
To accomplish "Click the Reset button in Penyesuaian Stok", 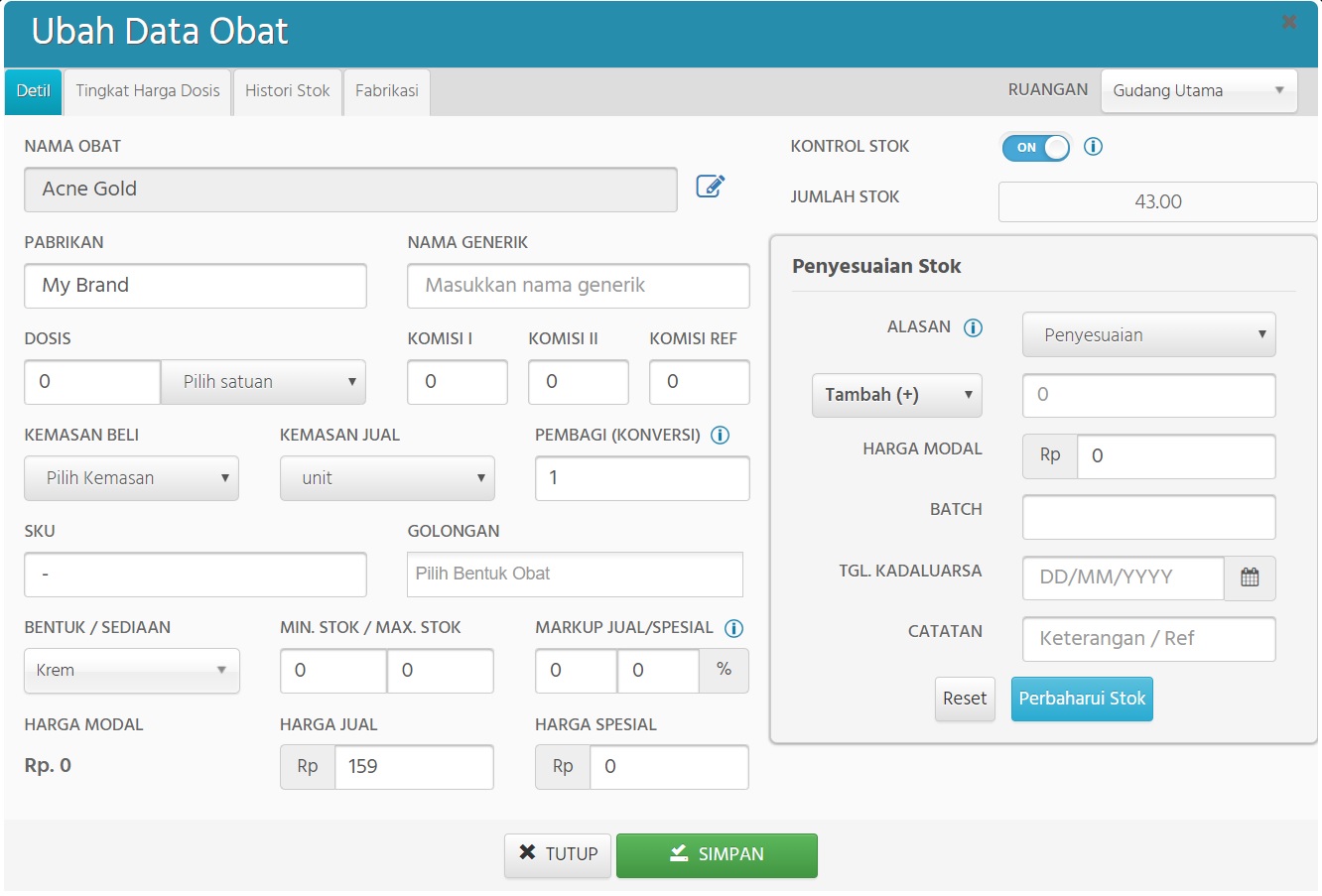I will click(x=964, y=699).
